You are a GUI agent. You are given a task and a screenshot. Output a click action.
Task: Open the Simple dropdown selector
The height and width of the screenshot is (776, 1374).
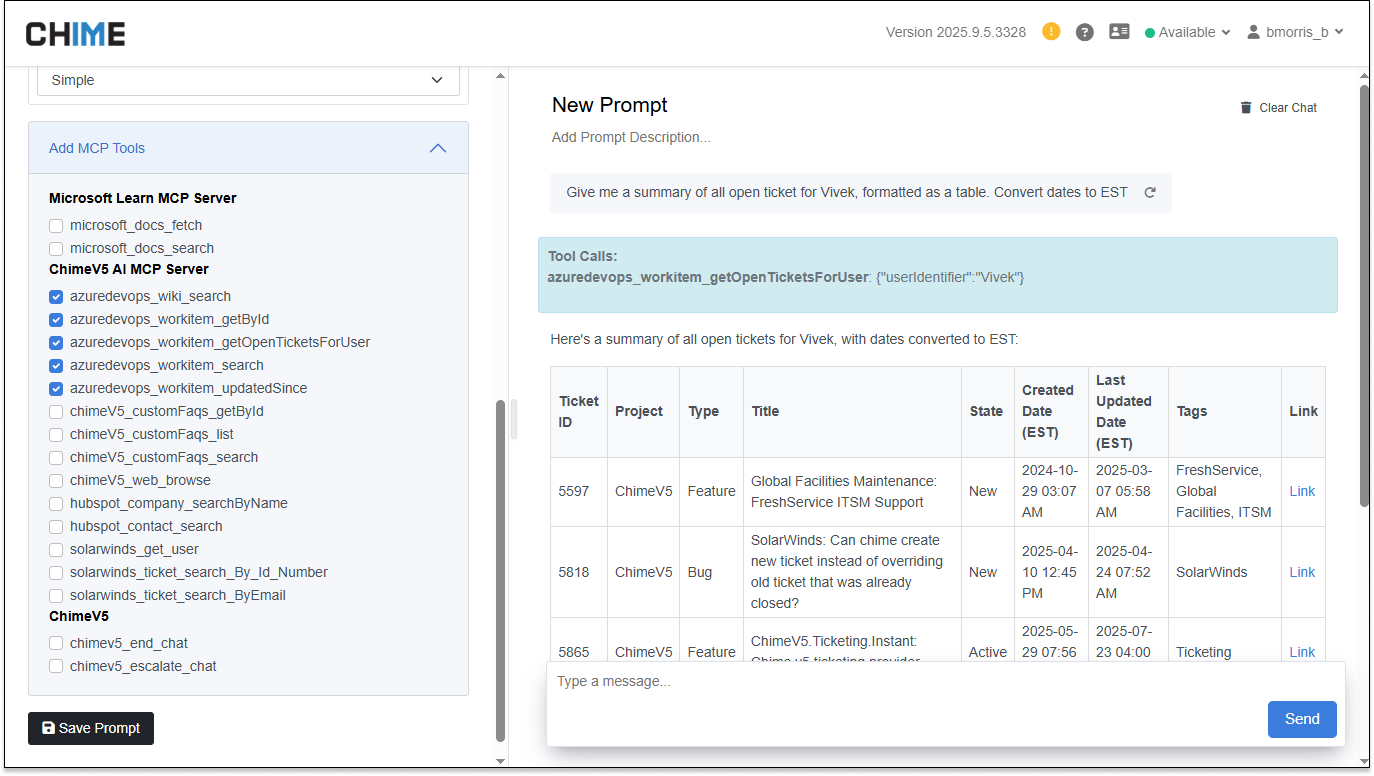click(248, 80)
